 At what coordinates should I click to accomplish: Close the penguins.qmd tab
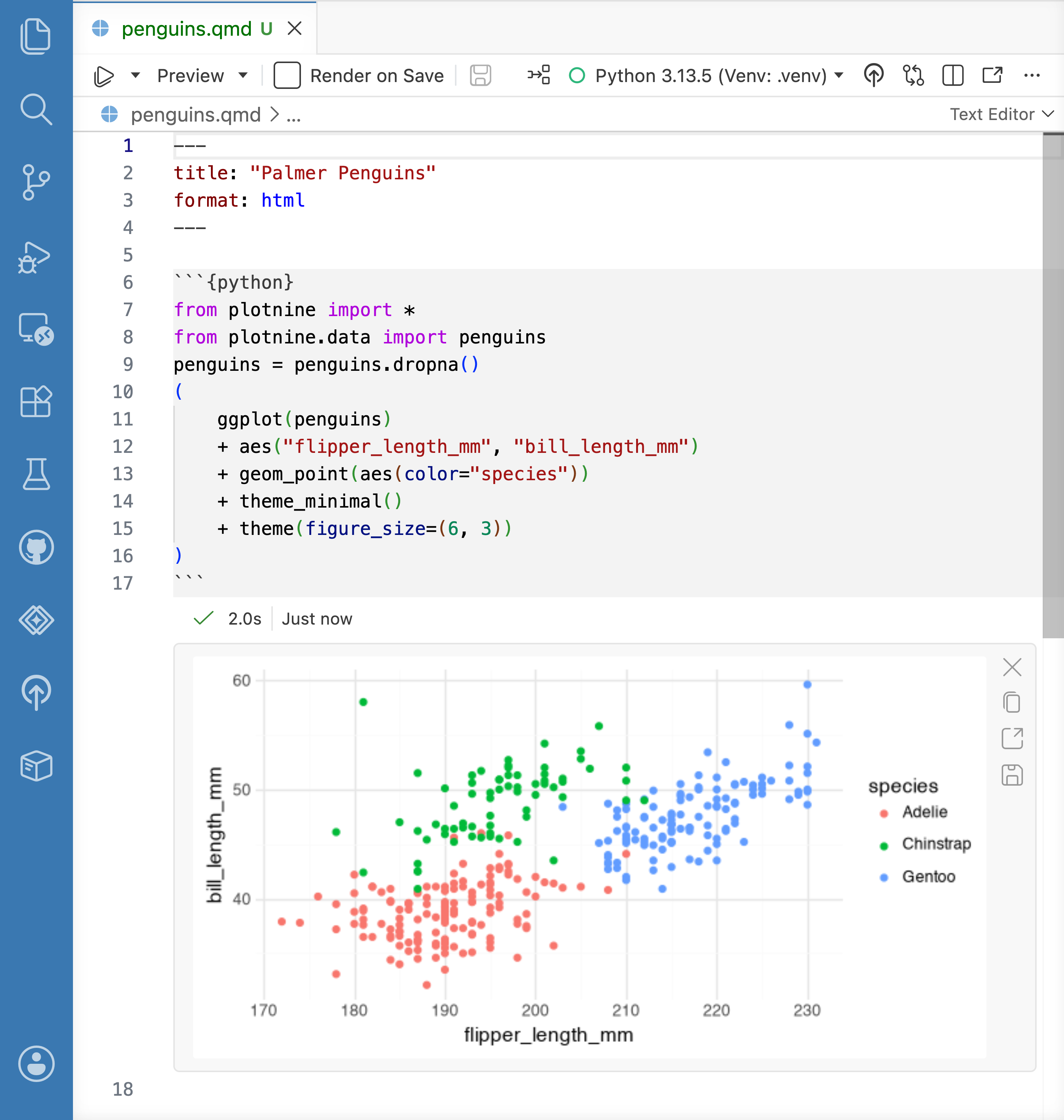(x=294, y=28)
